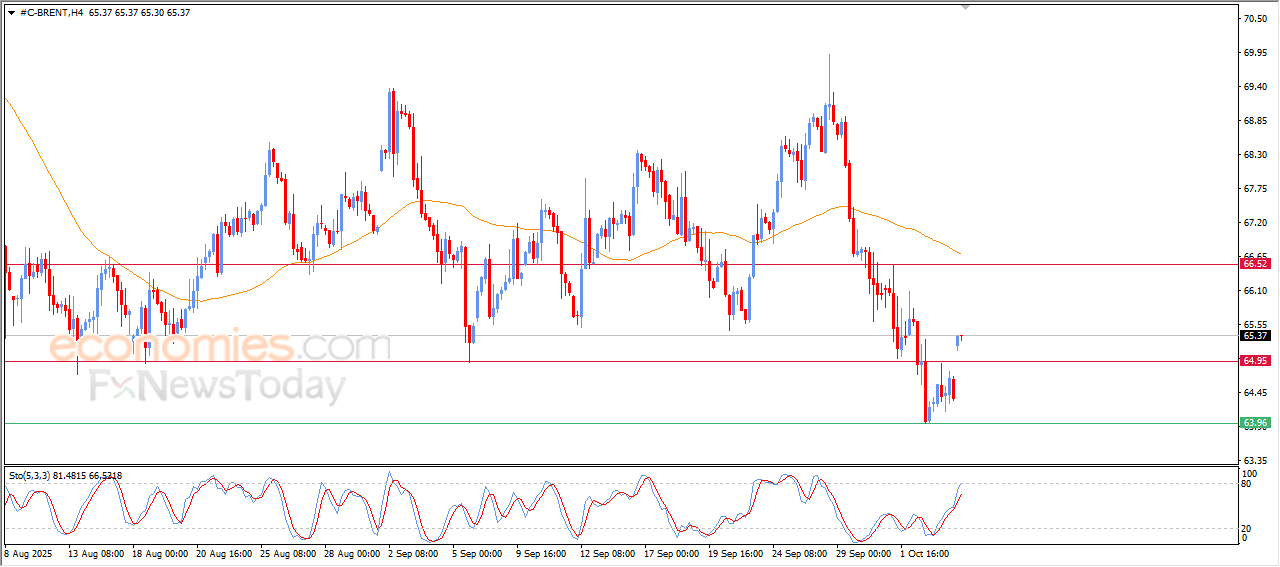
Task: Click the red 66.52 price label
Action: [x=1254, y=263]
